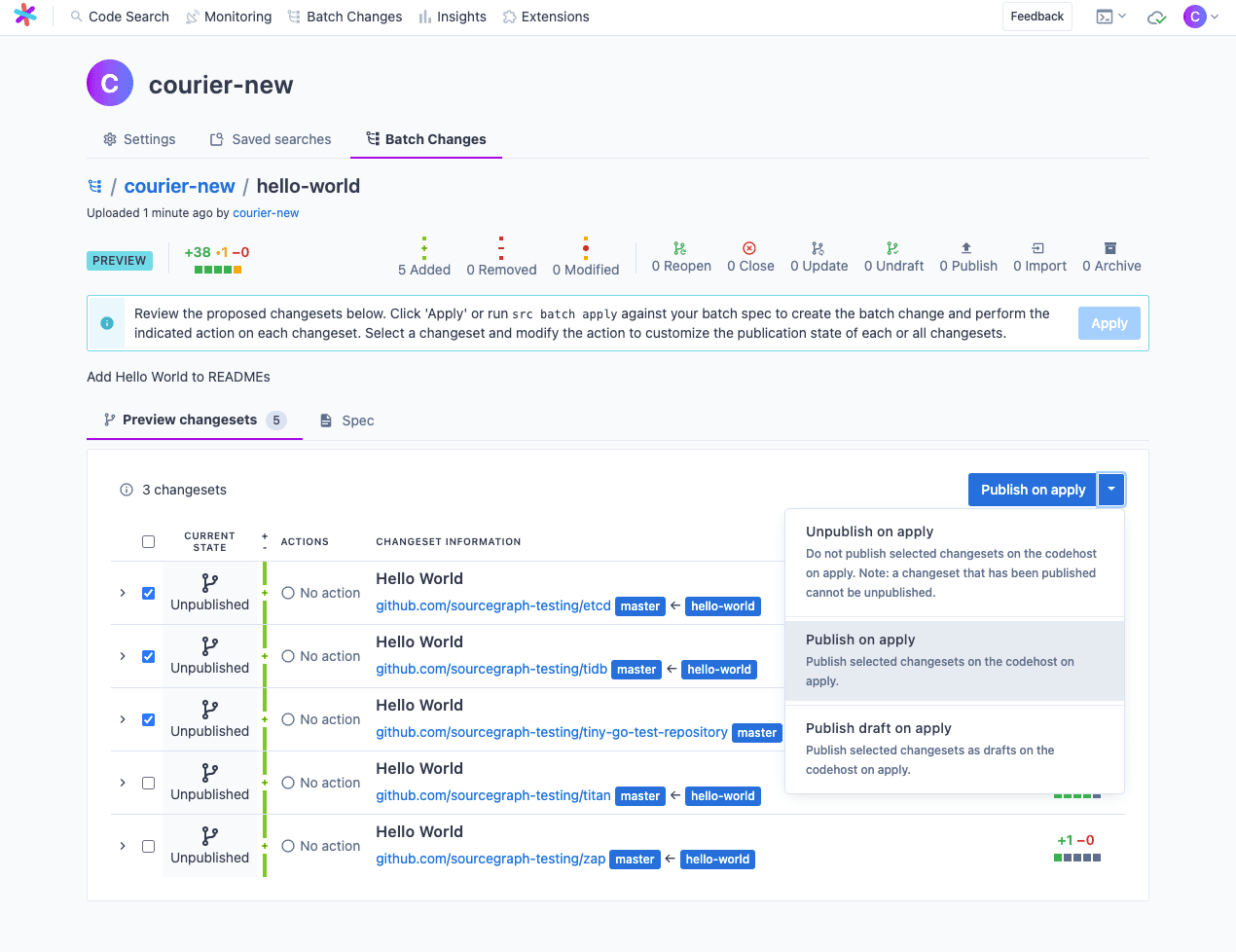Open the Saved searches tab

[271, 139]
